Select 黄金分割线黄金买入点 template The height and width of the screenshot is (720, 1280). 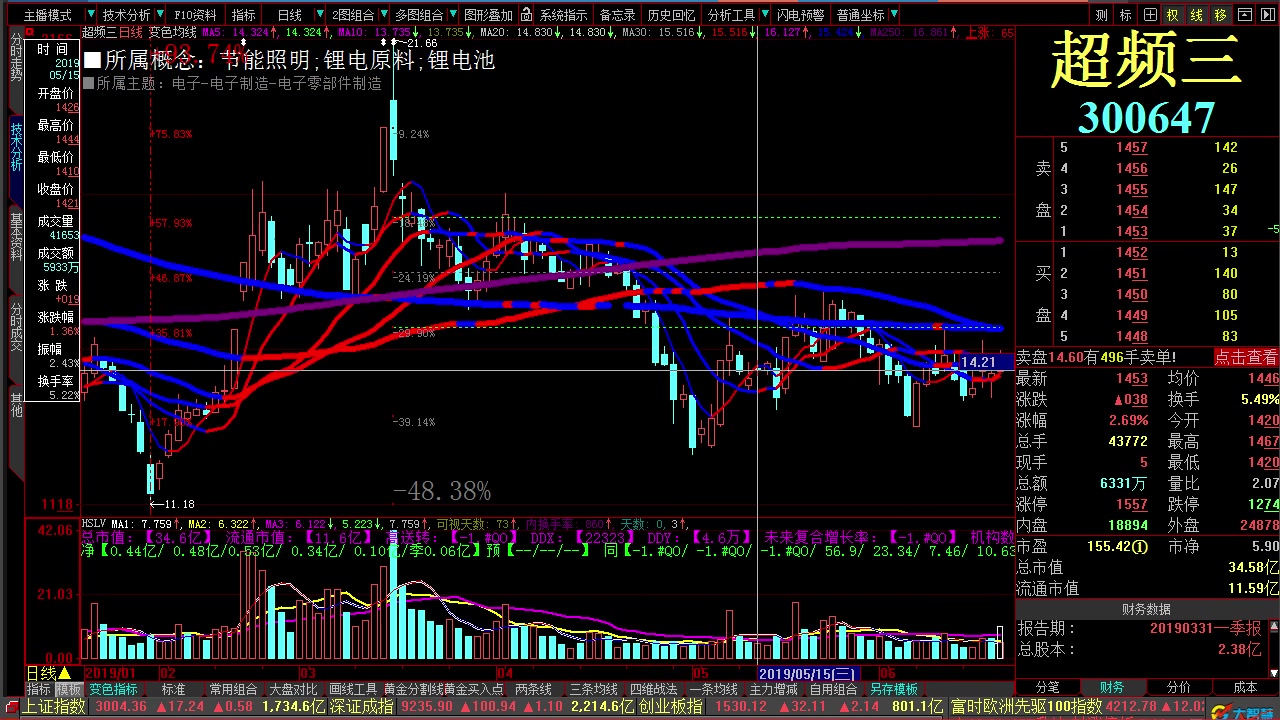(444, 689)
